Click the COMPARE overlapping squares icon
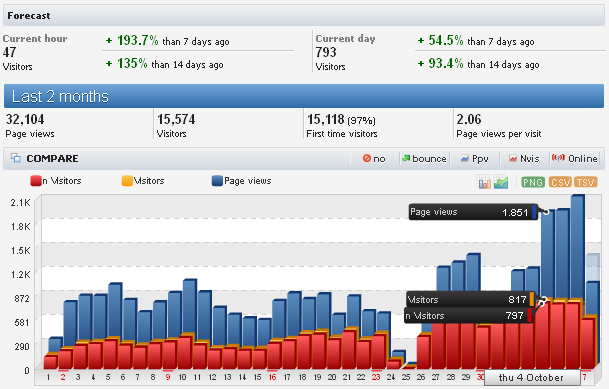 click(16, 158)
